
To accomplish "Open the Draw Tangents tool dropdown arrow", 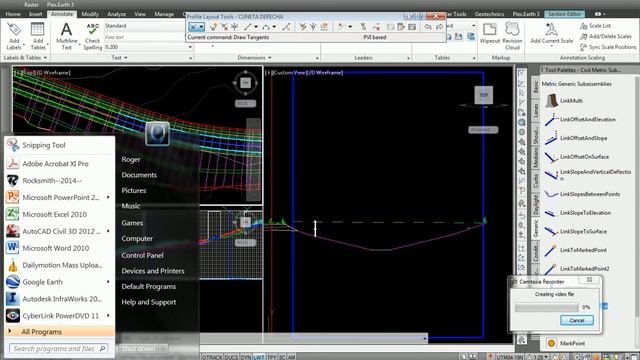I will pos(202,27).
